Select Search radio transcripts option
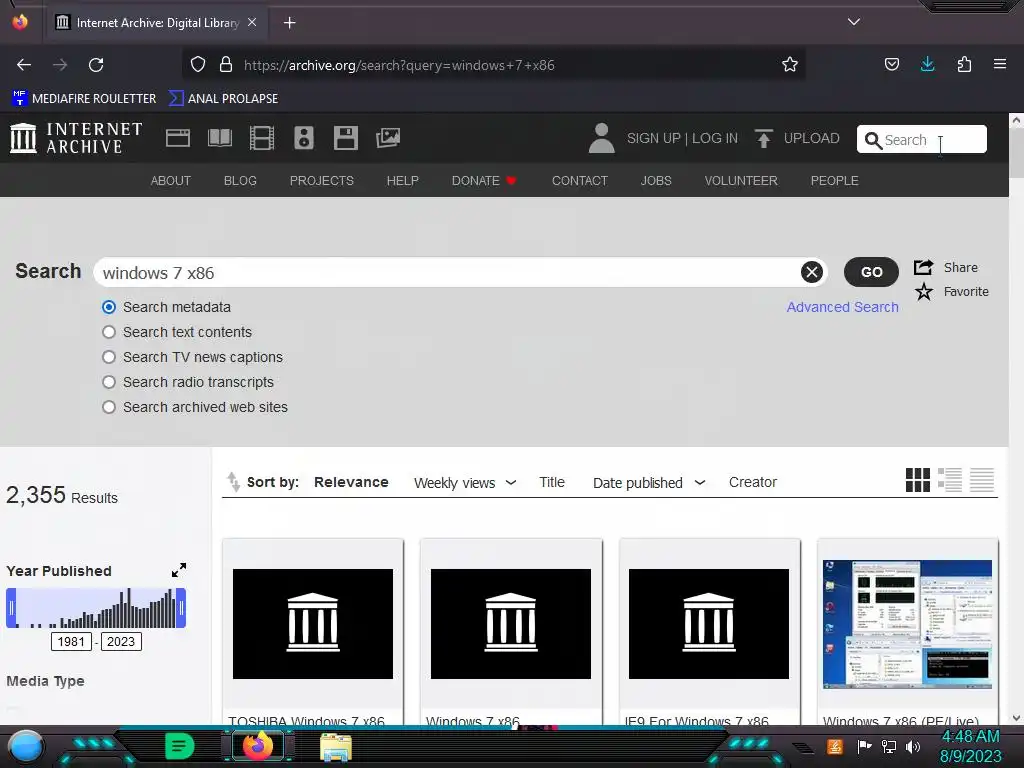 (109, 382)
